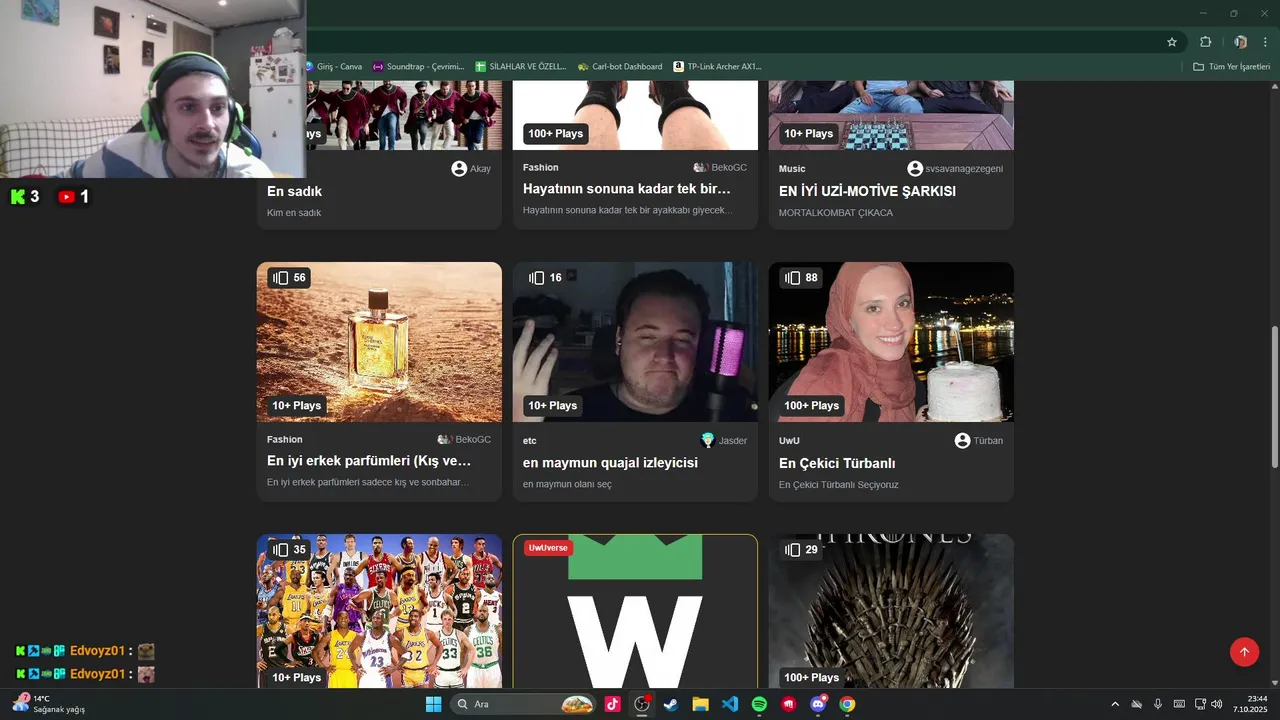Open the volume speaker tray icon
1280x720 pixels.
click(1216, 704)
